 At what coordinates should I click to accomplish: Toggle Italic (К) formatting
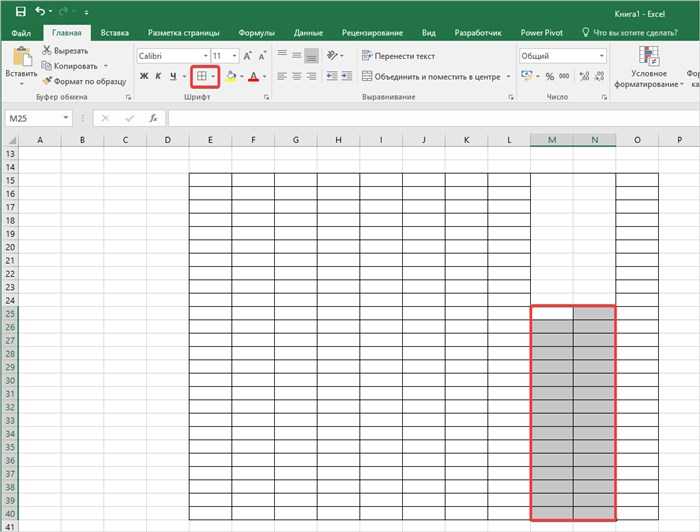click(158, 76)
